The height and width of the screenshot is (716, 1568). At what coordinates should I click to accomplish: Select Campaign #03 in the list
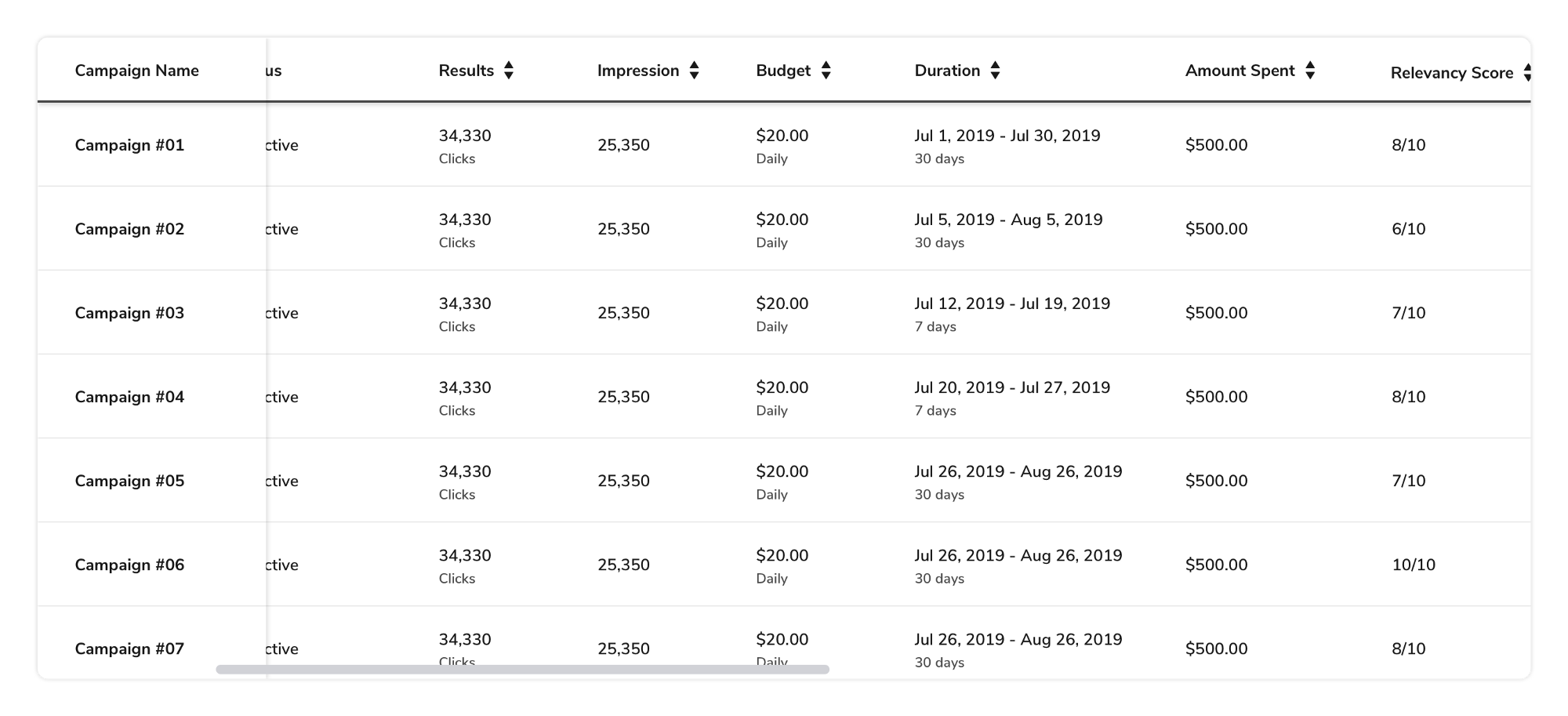129,313
